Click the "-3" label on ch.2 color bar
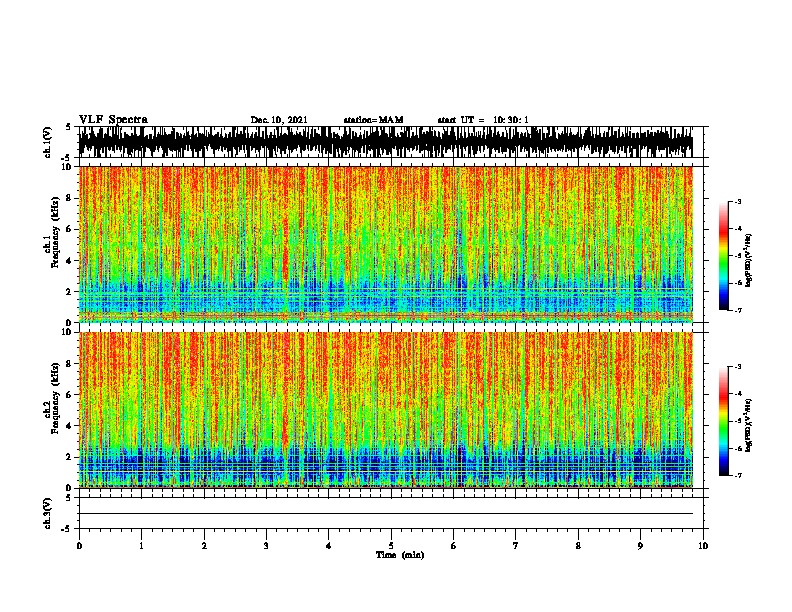This screenshot has width=792, height=612. click(737, 367)
